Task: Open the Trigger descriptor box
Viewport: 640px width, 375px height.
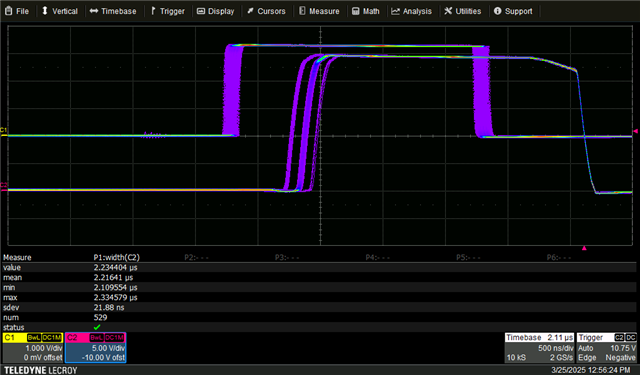Action: coord(607,348)
